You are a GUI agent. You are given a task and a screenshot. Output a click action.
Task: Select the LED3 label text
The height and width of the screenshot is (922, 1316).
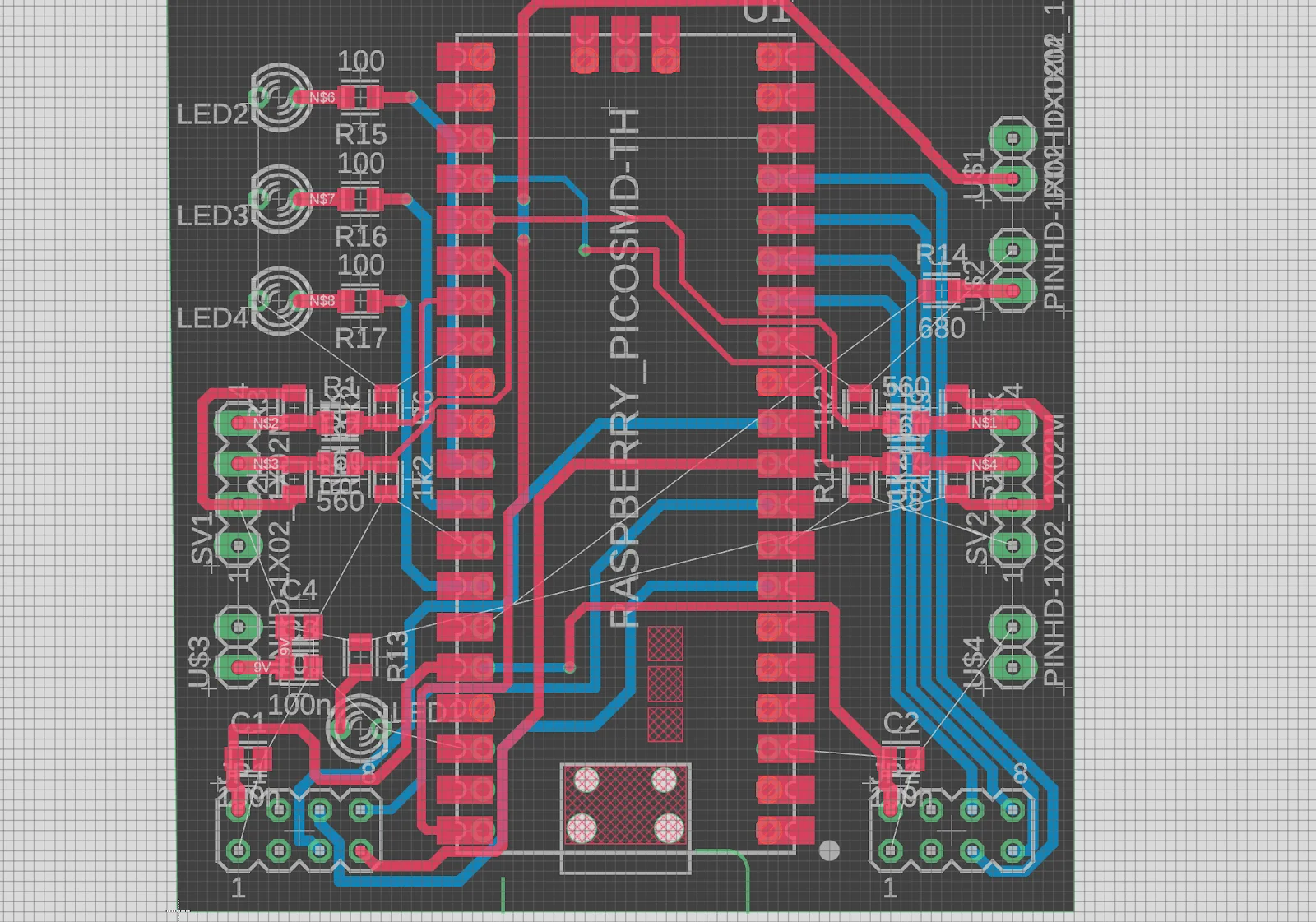213,216
